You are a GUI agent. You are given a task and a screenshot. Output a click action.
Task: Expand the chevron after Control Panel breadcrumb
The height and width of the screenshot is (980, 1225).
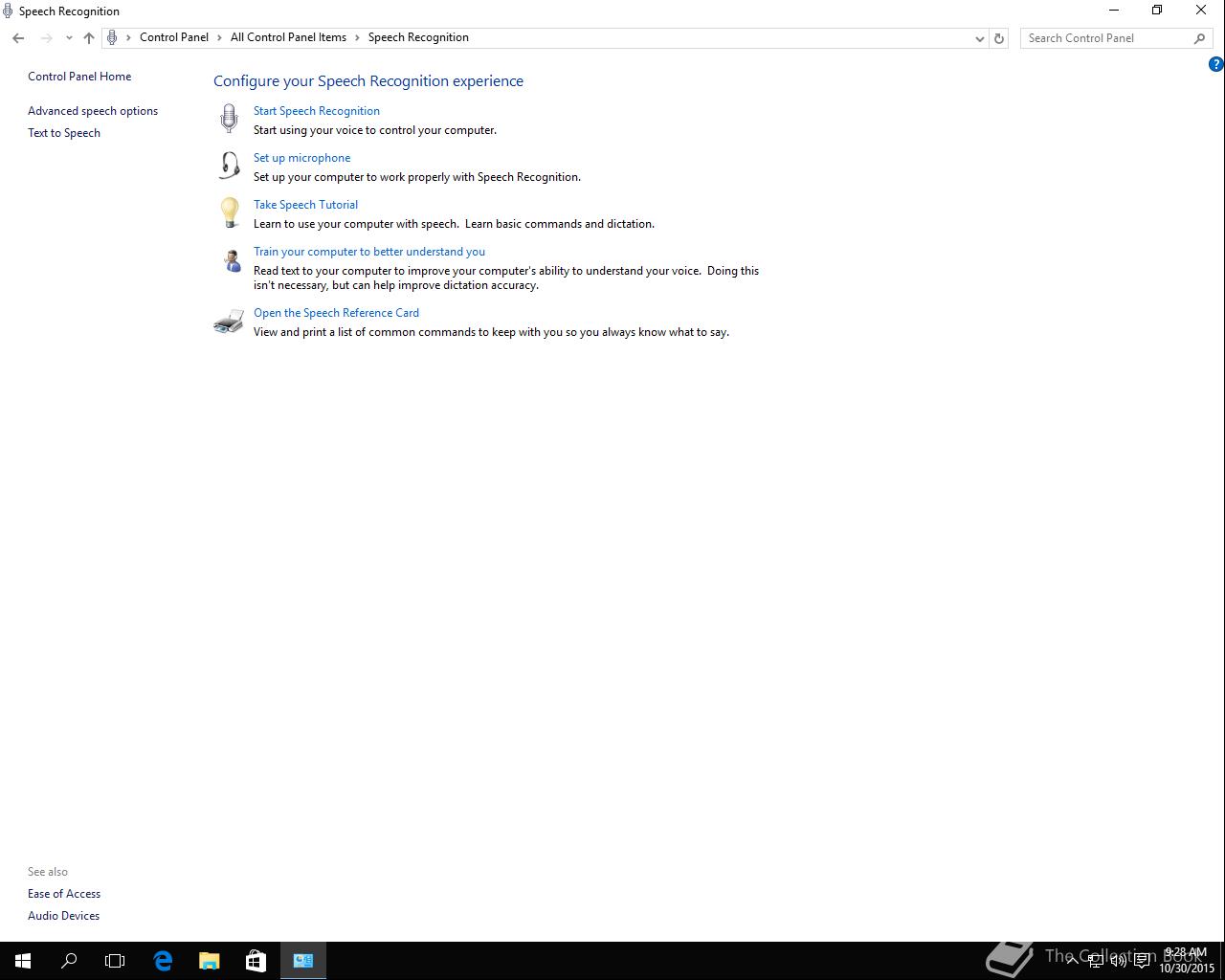[x=219, y=37]
